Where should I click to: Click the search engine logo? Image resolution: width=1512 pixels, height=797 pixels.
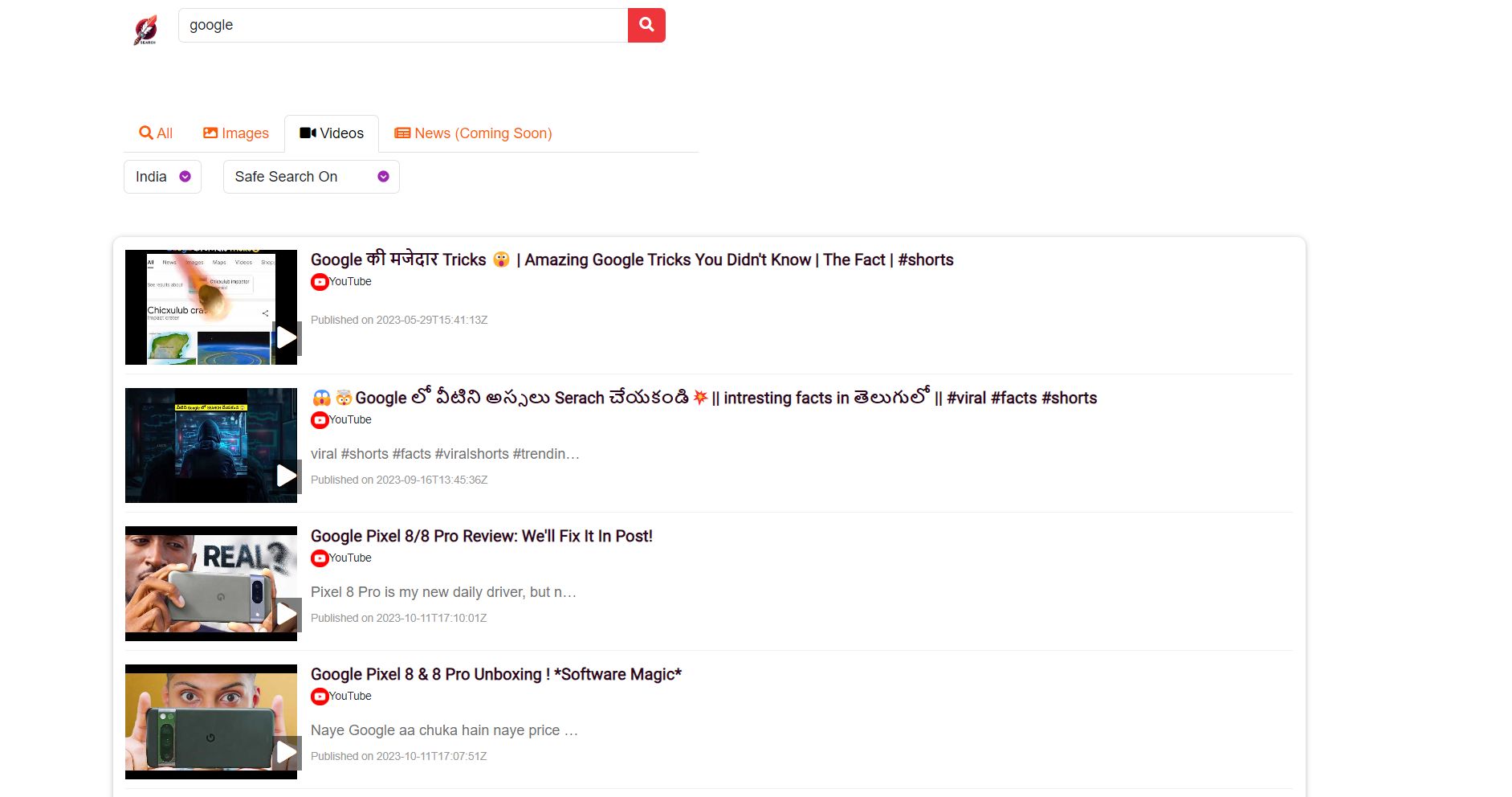pos(145,30)
